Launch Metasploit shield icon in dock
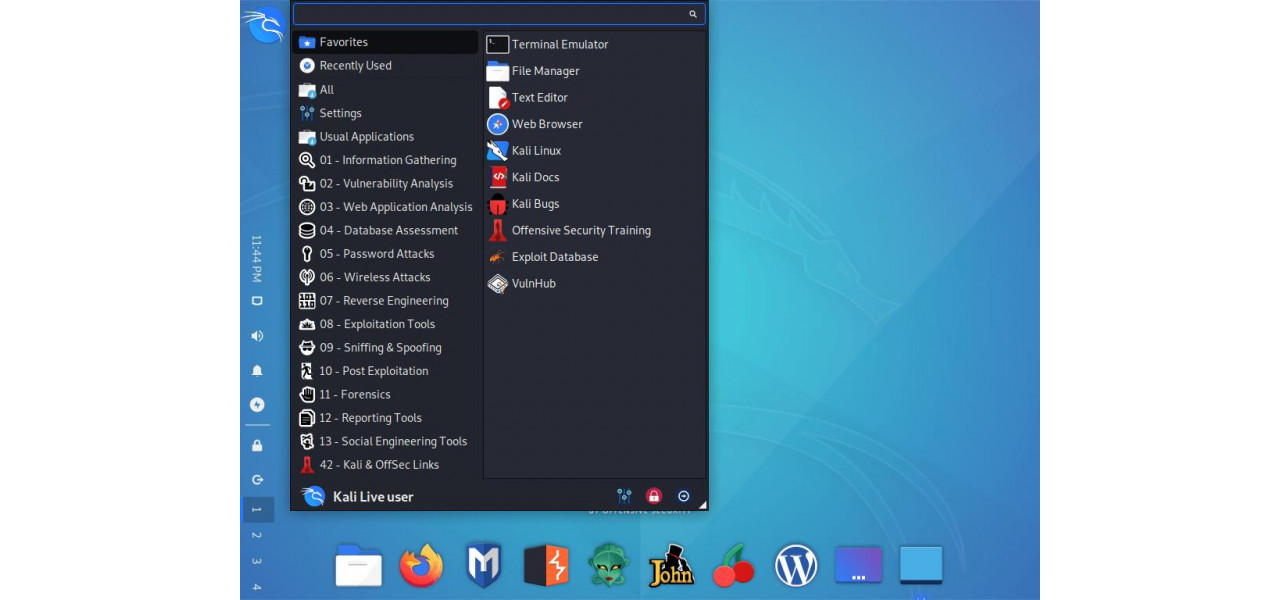The image size is (1280, 600). click(484, 566)
